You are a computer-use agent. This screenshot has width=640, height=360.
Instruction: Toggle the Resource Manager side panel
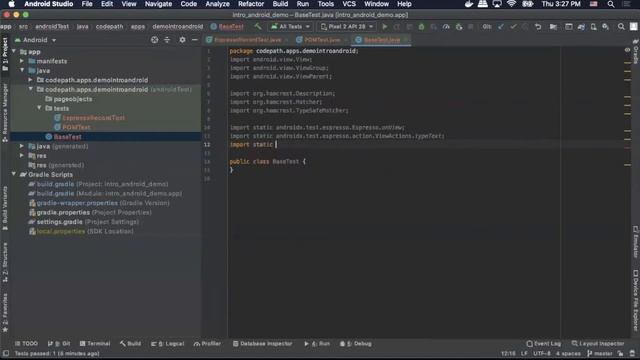pyautogui.click(x=5, y=113)
